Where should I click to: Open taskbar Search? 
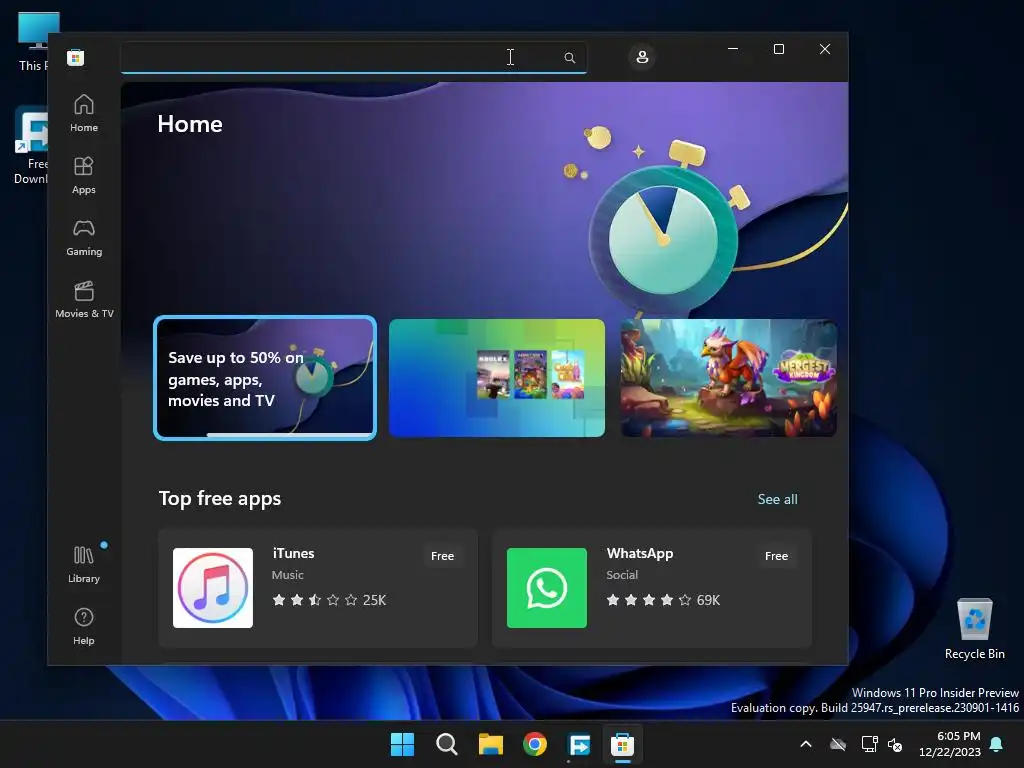[447, 744]
